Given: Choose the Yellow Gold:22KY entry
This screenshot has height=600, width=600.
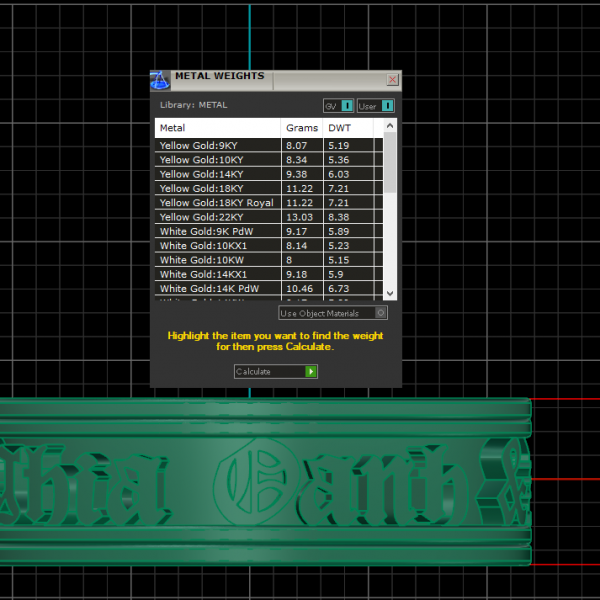Looking at the screenshot, I should click(x=217, y=217).
